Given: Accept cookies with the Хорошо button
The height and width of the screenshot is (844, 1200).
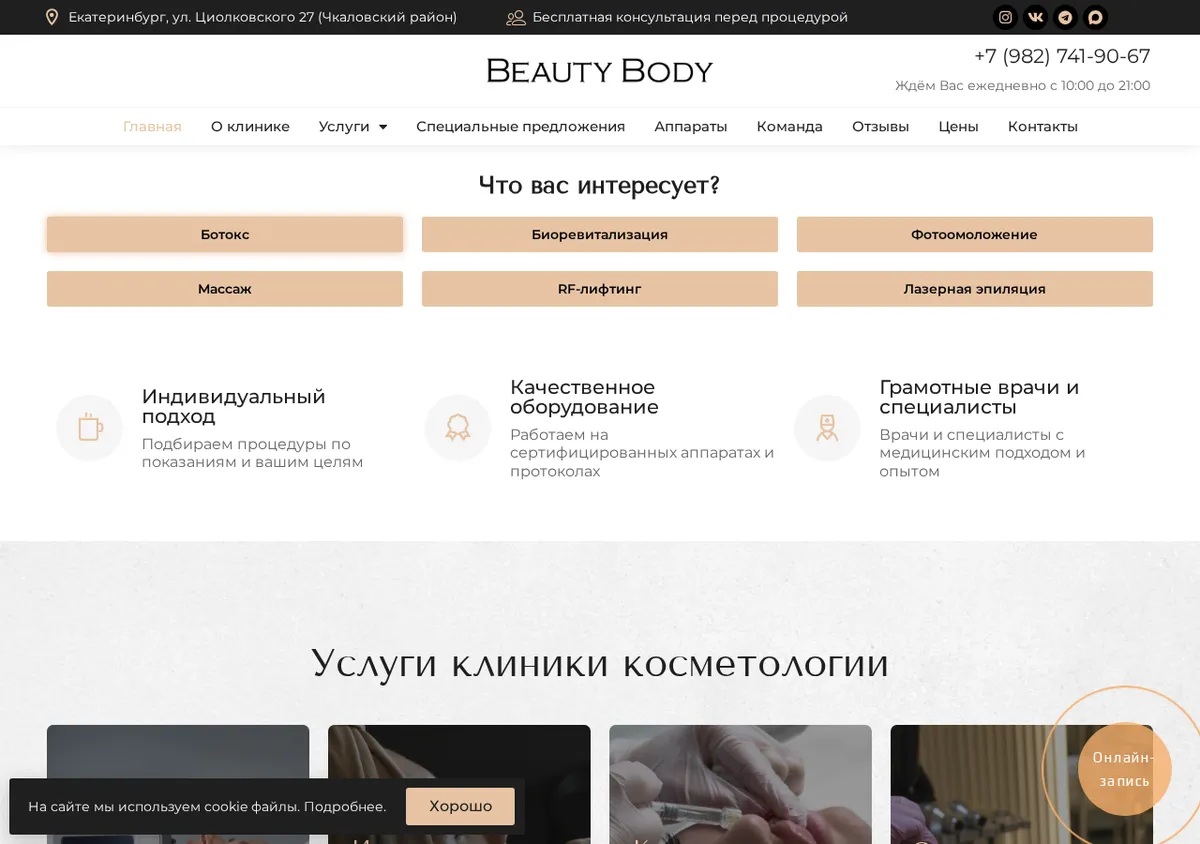Looking at the screenshot, I should pyautogui.click(x=460, y=806).
